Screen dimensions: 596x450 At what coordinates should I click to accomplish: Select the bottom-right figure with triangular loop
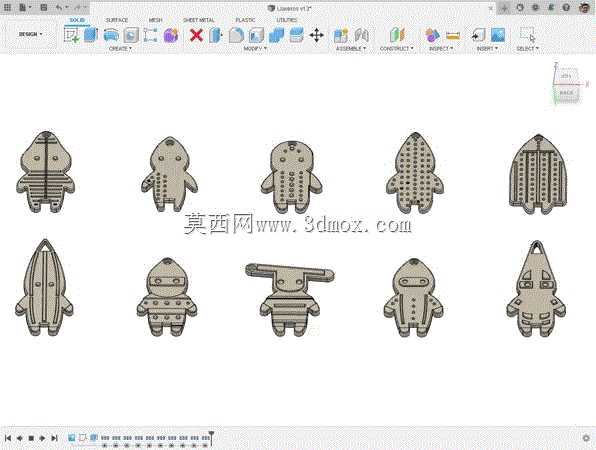point(536,288)
